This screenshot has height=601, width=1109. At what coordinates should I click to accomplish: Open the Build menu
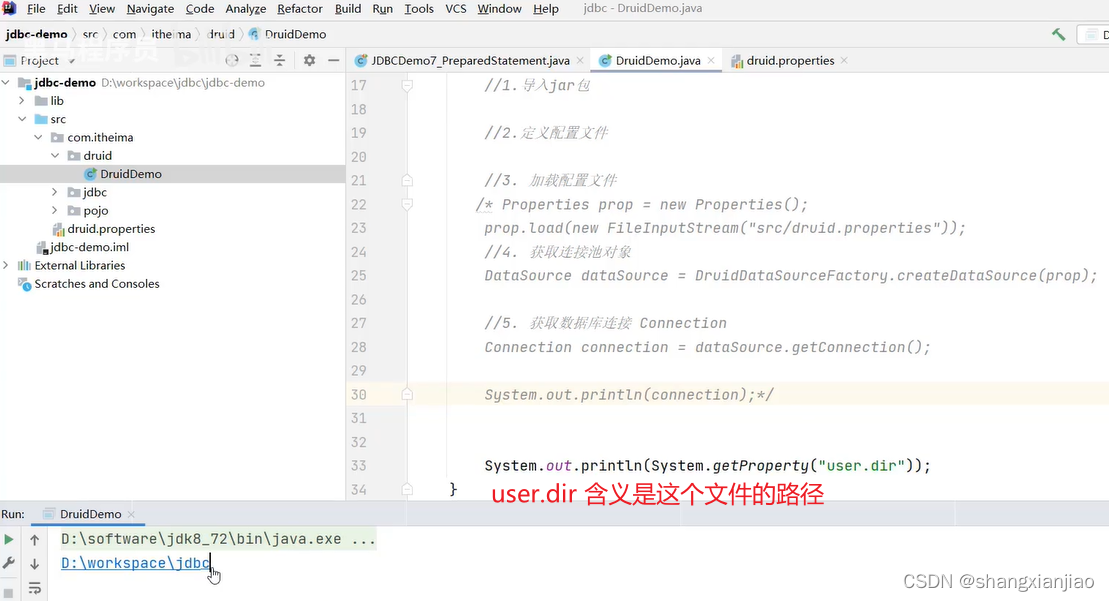pyautogui.click(x=348, y=8)
